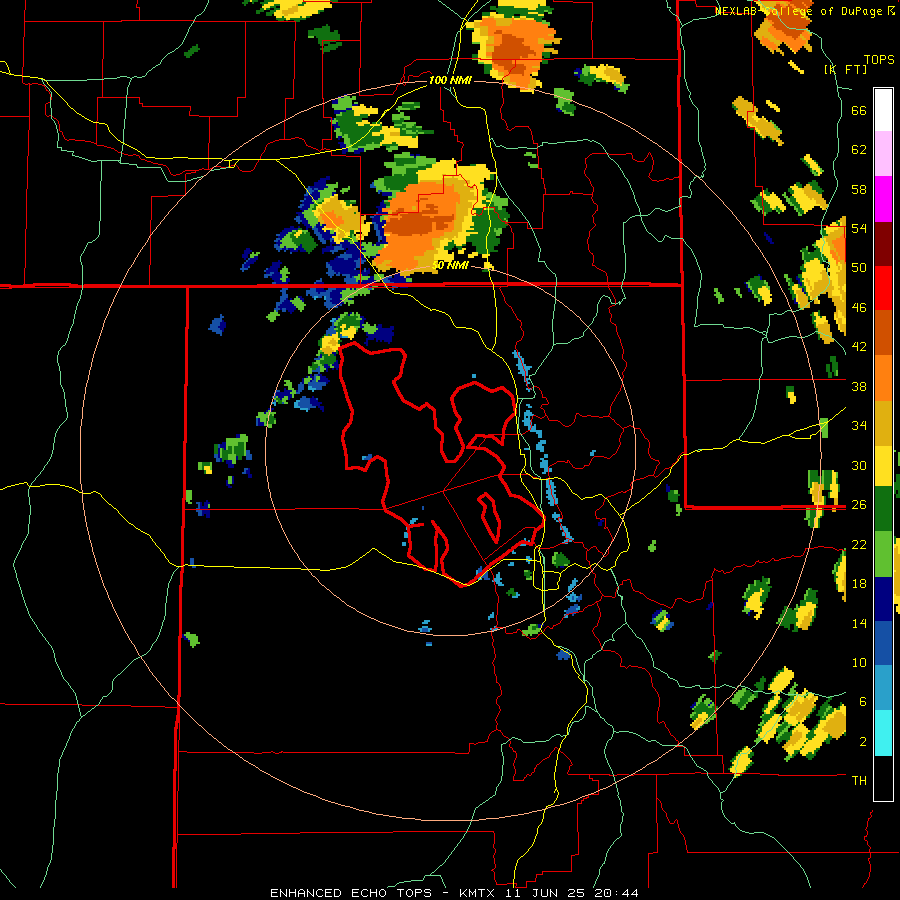Click the "38" legend value
Viewport: 900px width, 900px height.
tap(859, 386)
